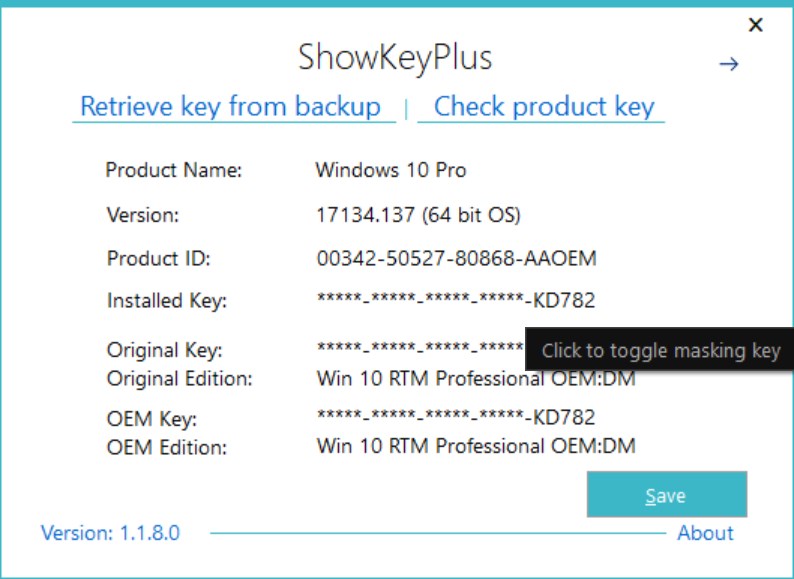Screen dimensions: 794x579
Task: Toggle masking on the OEM Key value
Action: click(x=456, y=417)
